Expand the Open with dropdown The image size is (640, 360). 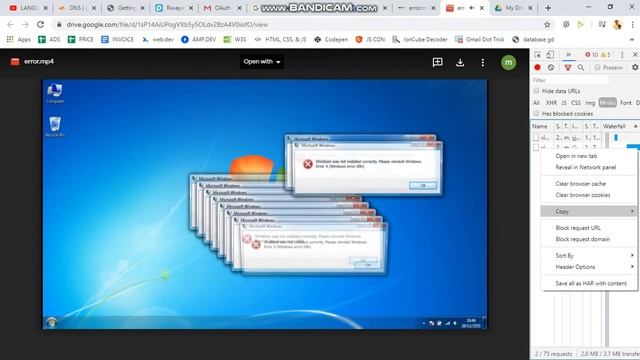click(262, 62)
